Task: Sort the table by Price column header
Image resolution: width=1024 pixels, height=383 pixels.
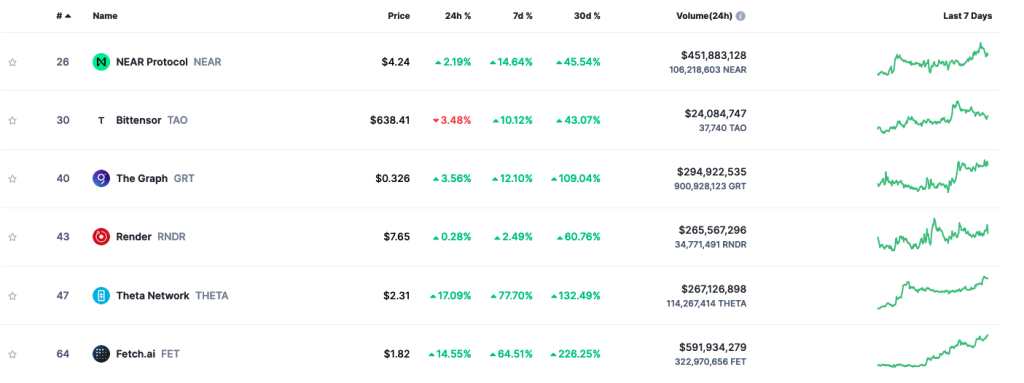Action: [399, 16]
